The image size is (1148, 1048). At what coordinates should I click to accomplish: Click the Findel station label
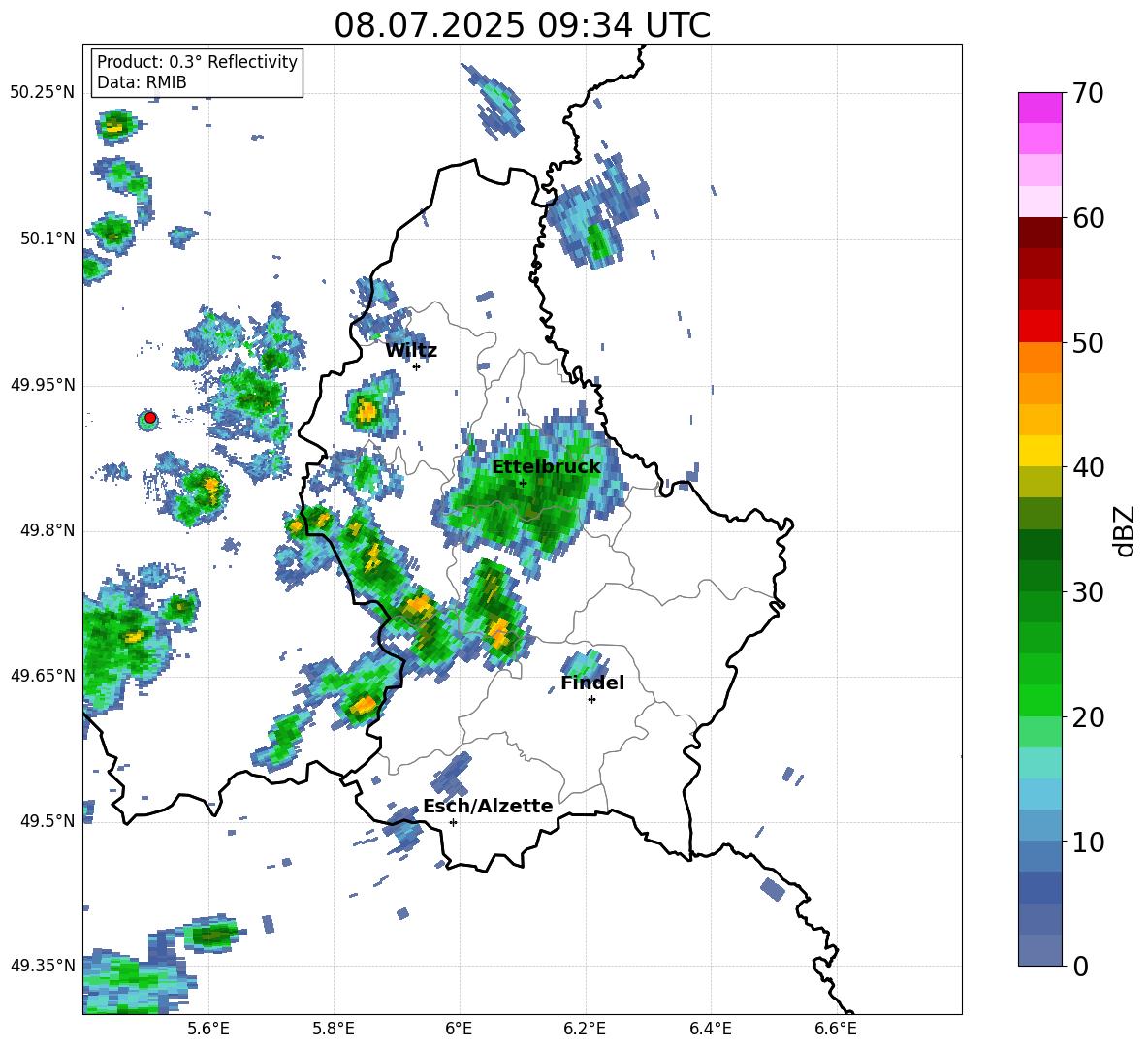pyautogui.click(x=592, y=683)
